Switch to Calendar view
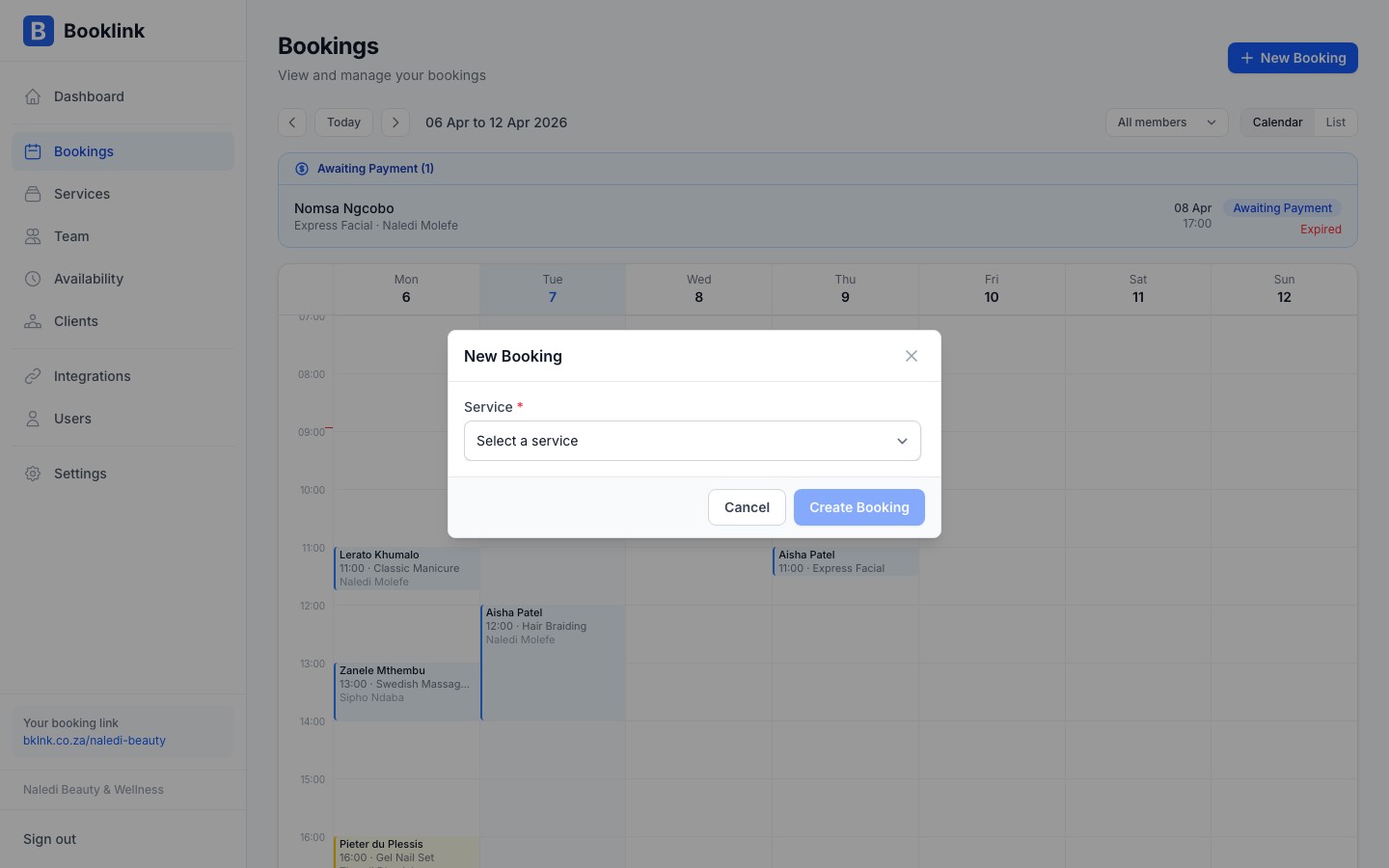 tap(1277, 122)
